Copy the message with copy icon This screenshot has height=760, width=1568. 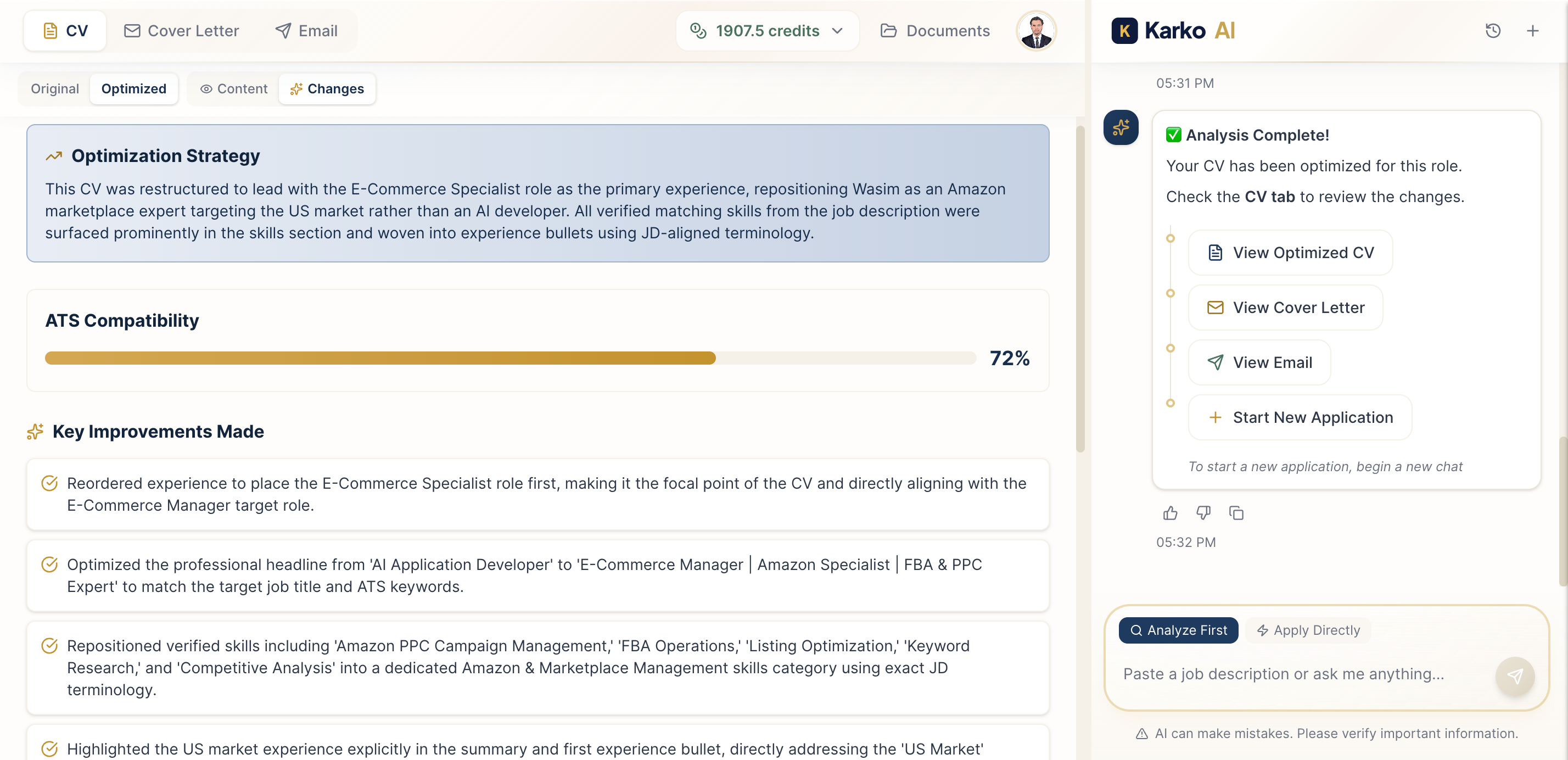point(1236,513)
